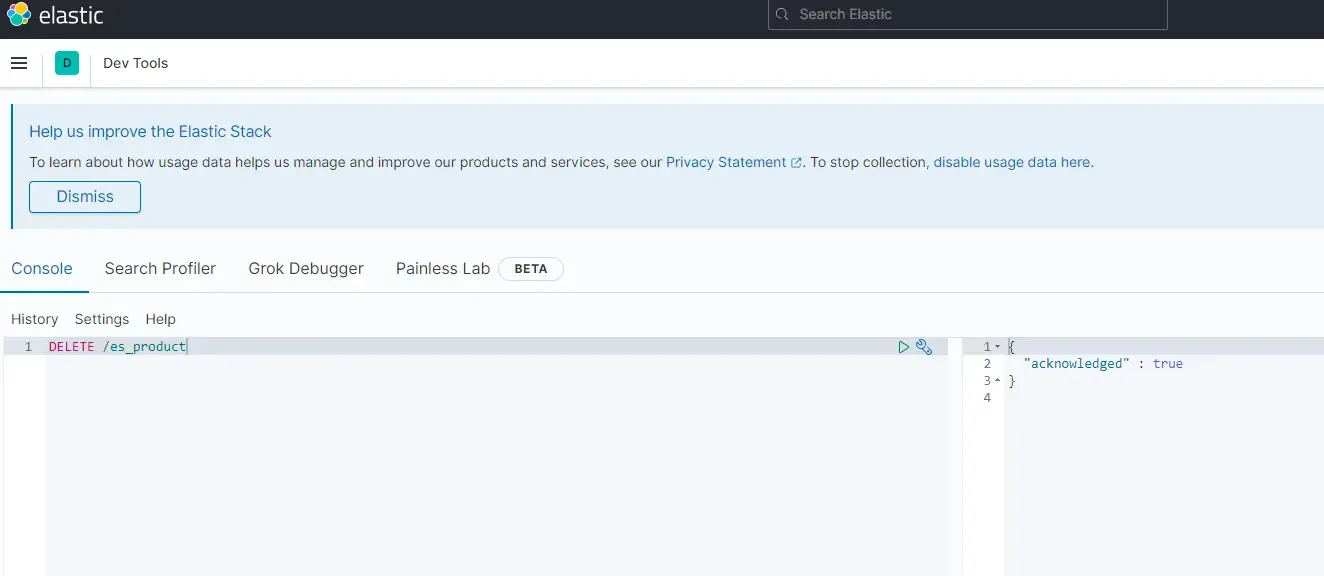
Task: Open the wrench request options icon
Action: coord(924,346)
